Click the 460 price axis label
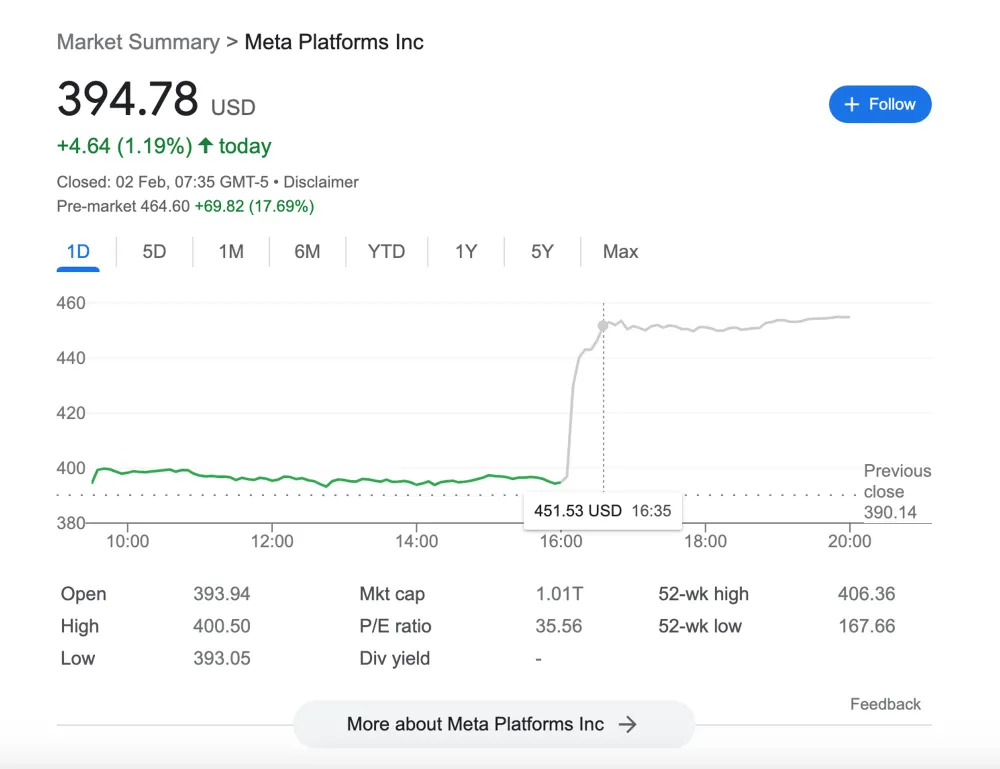1000x769 pixels. (x=71, y=303)
